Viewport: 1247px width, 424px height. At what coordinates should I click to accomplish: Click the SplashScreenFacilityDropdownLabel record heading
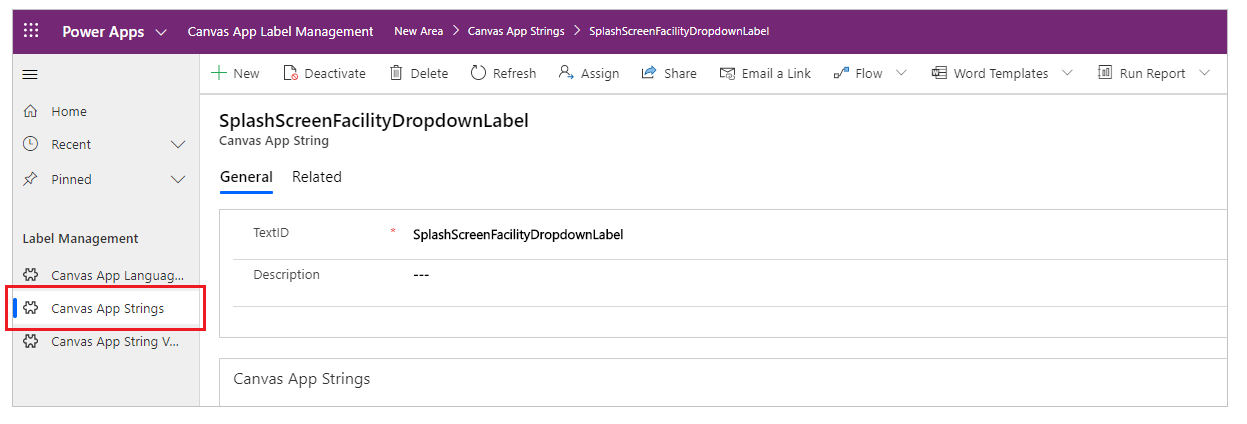coord(373,121)
